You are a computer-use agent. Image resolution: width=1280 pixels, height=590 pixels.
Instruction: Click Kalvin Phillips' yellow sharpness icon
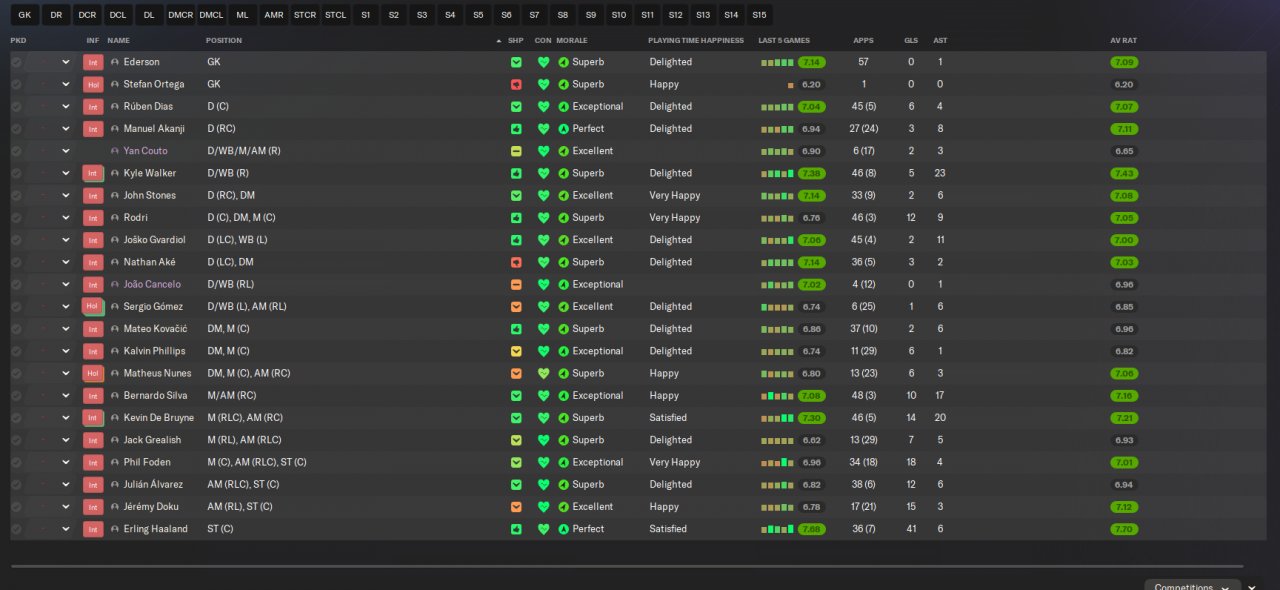pos(516,351)
